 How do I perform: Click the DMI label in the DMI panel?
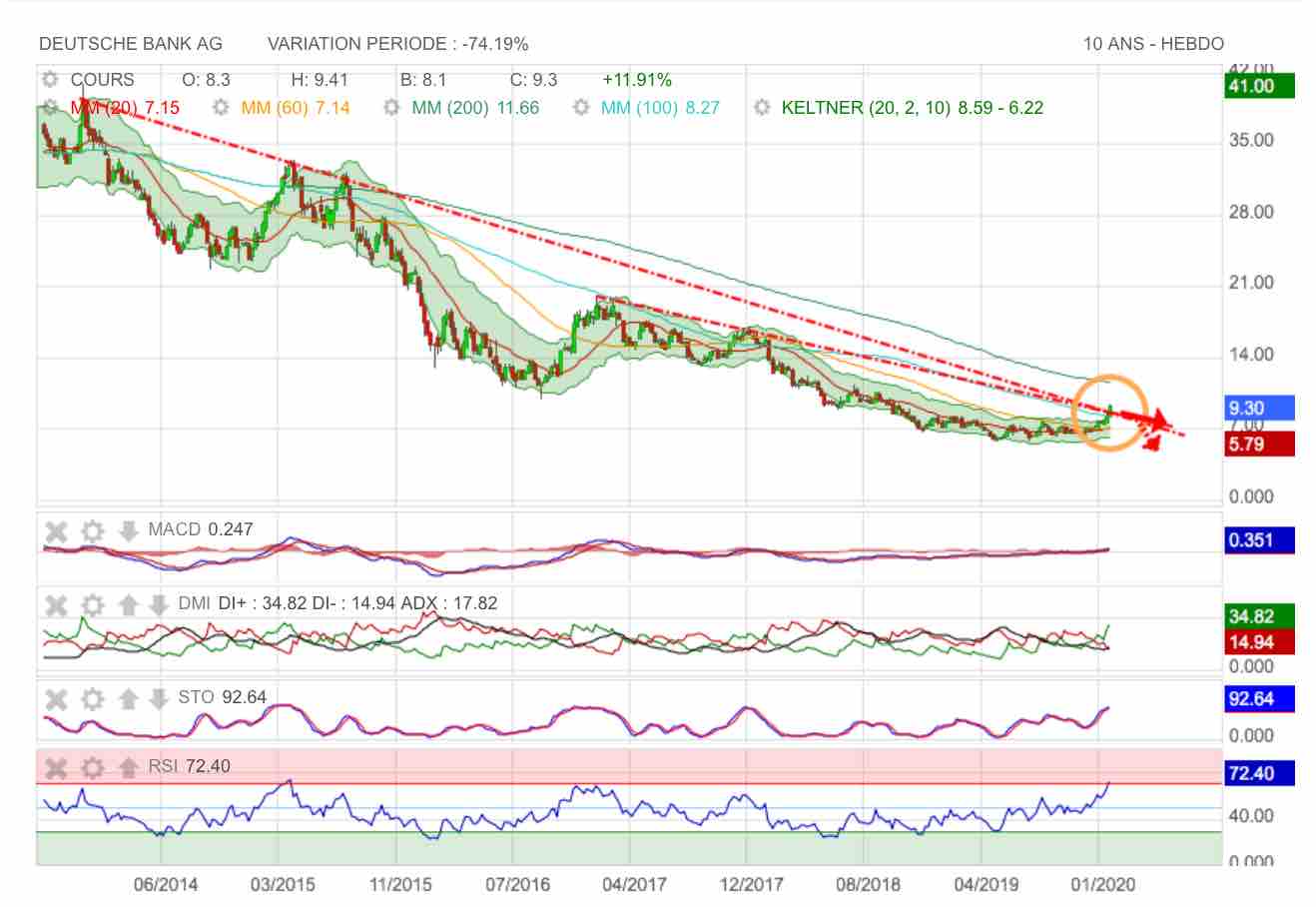tap(194, 603)
